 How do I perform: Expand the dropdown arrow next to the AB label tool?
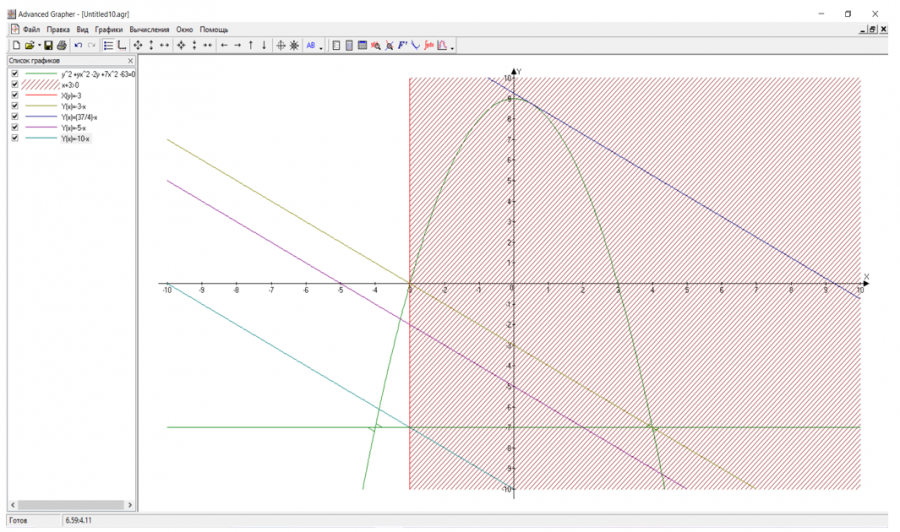321,46
